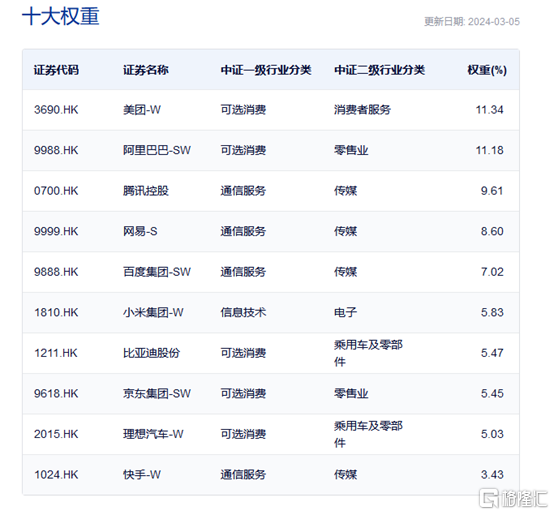
Task: Click 可选消费 cell in 理想汽车-W row
Action: [243, 434]
